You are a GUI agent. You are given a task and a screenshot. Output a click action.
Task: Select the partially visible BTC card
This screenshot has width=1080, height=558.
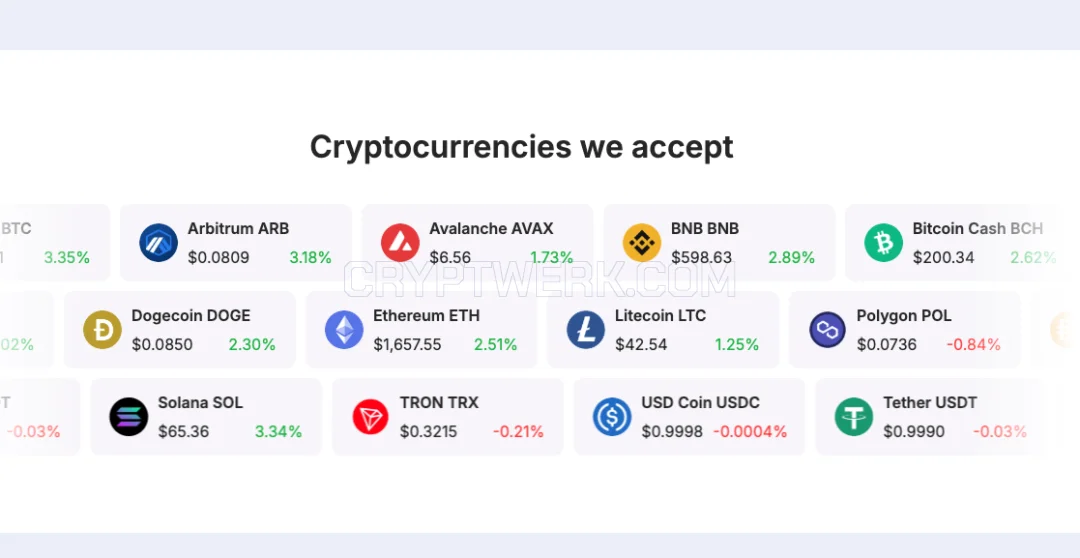pos(54,242)
